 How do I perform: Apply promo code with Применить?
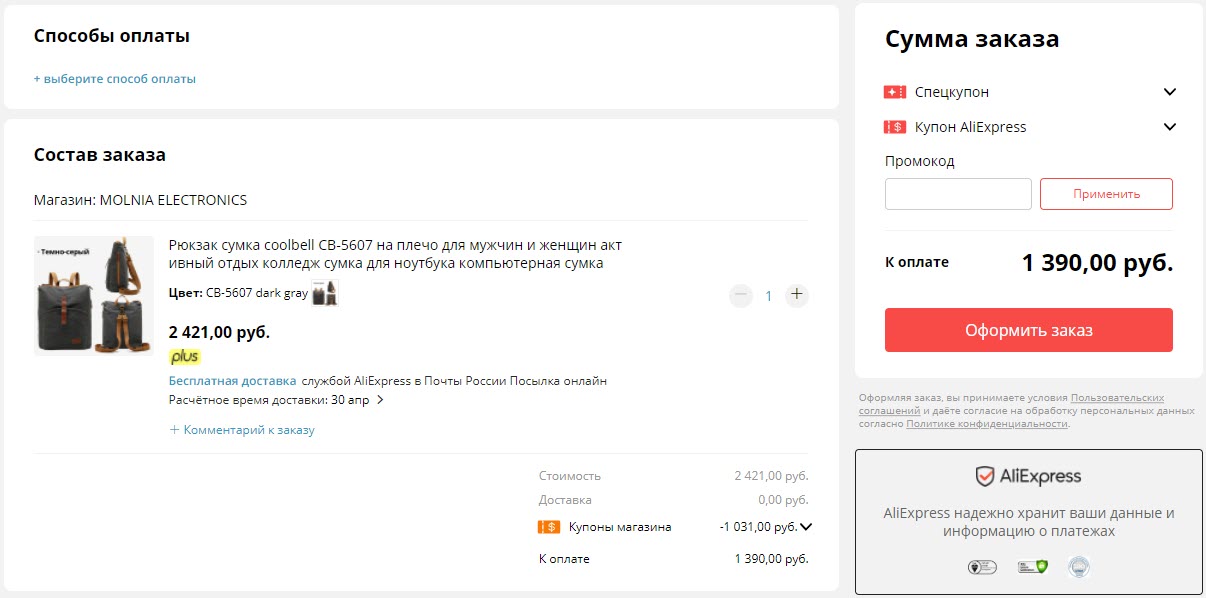[x=1106, y=193]
